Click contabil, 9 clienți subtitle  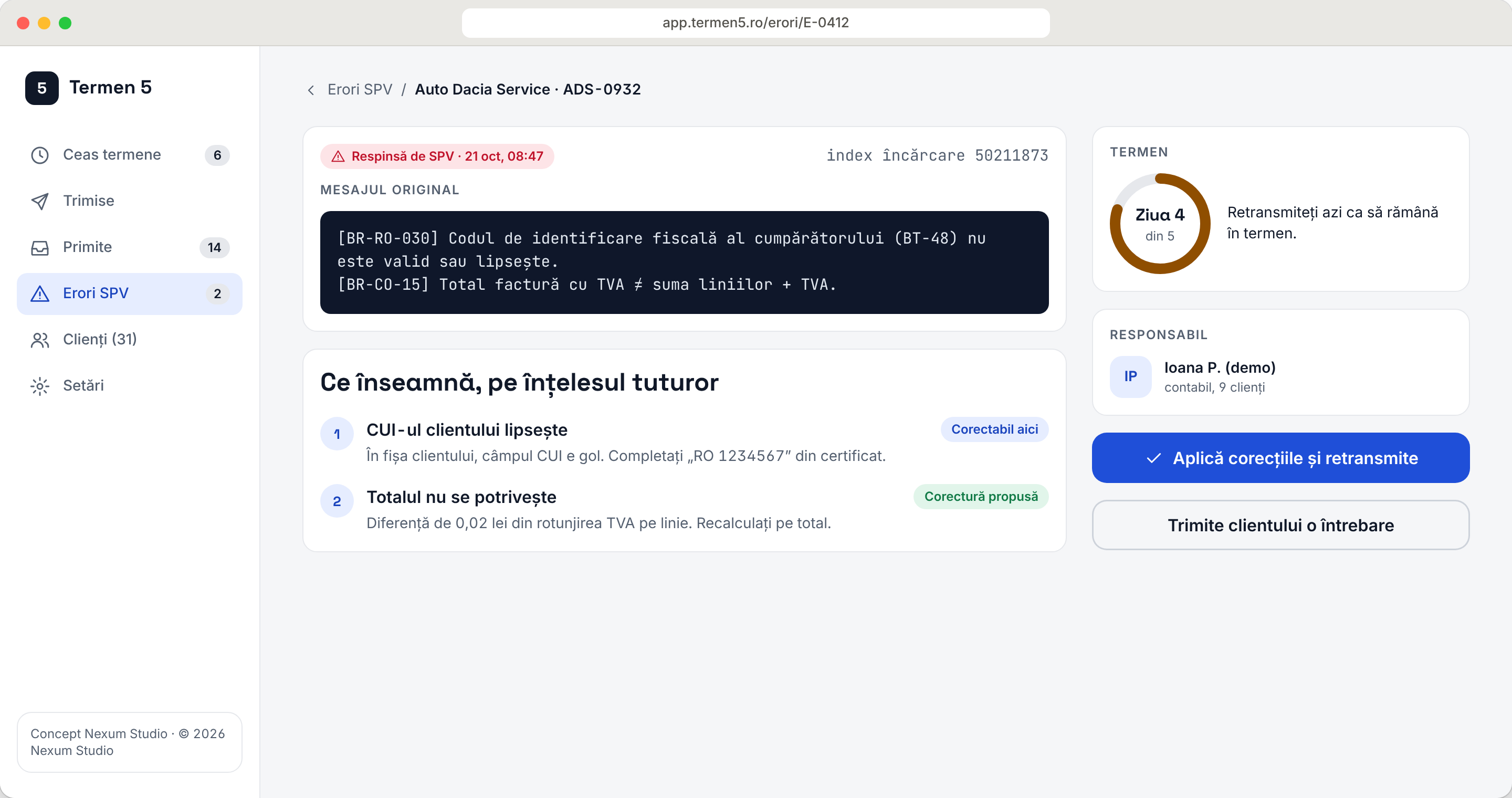point(1214,388)
